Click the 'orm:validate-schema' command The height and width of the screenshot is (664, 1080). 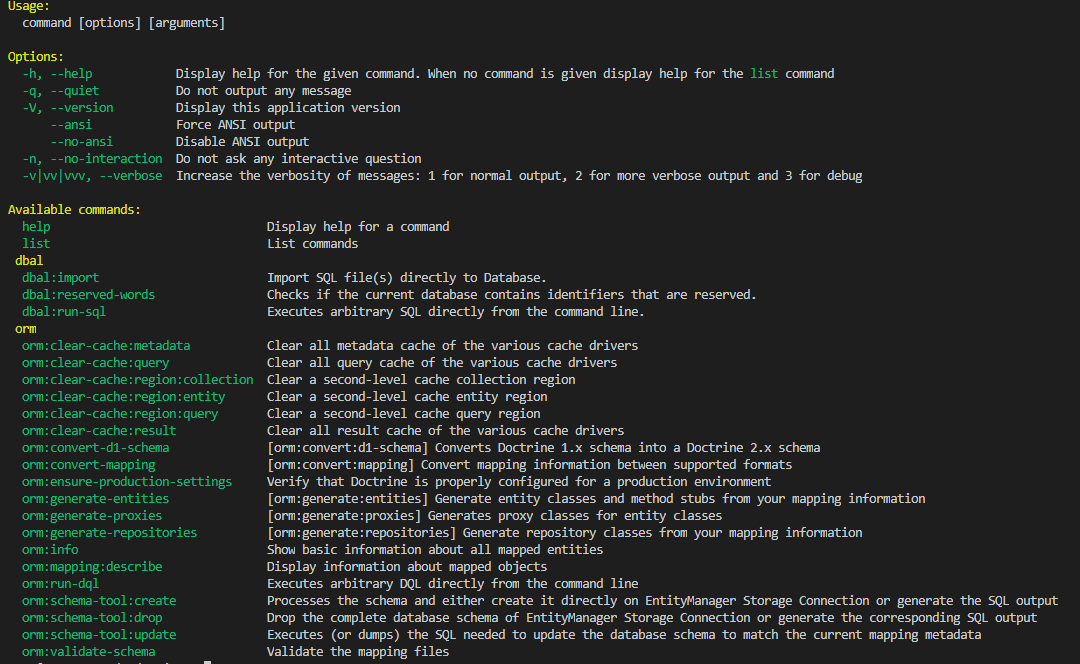(x=88, y=652)
